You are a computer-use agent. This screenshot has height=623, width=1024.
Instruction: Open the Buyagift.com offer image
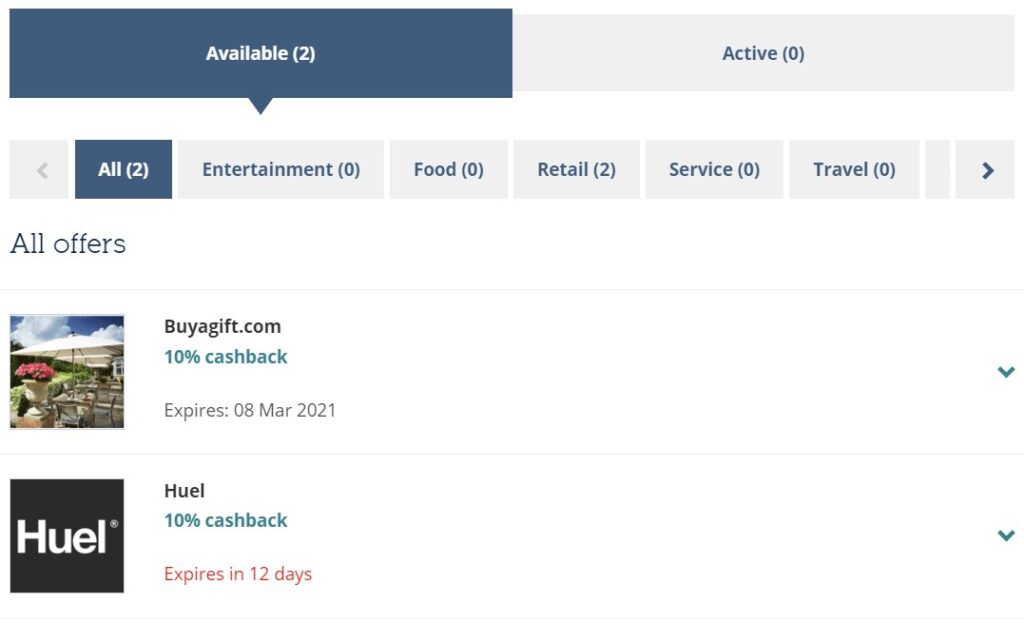(67, 372)
